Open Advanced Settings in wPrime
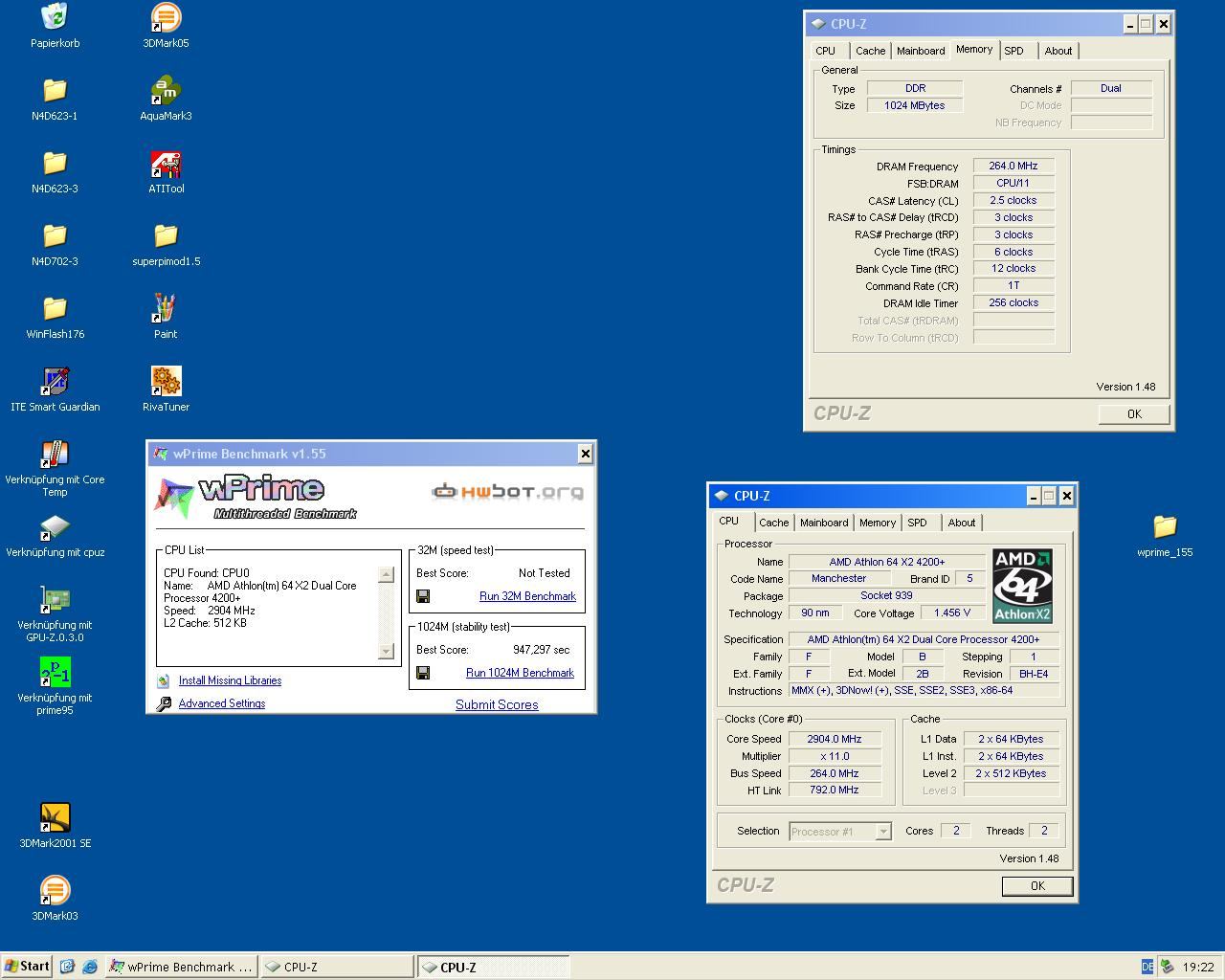Screen dimensions: 1225x980 pyautogui.click(x=222, y=703)
